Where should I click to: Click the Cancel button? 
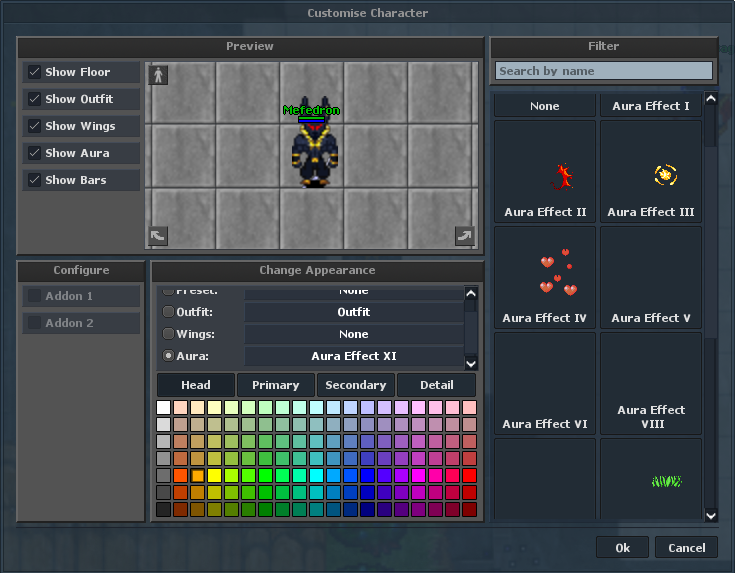tap(686, 548)
